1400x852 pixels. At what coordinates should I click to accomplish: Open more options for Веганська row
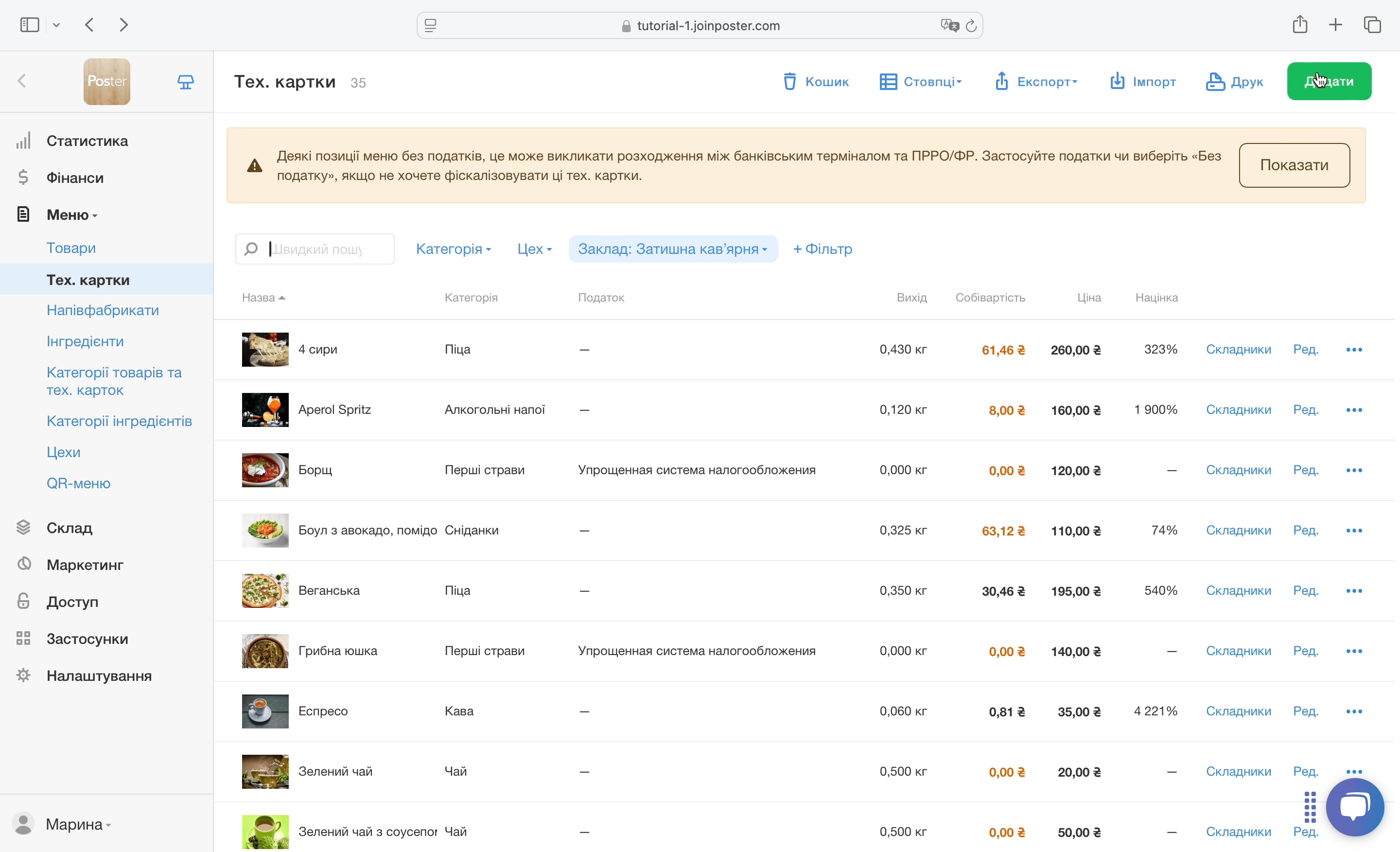[1354, 590]
